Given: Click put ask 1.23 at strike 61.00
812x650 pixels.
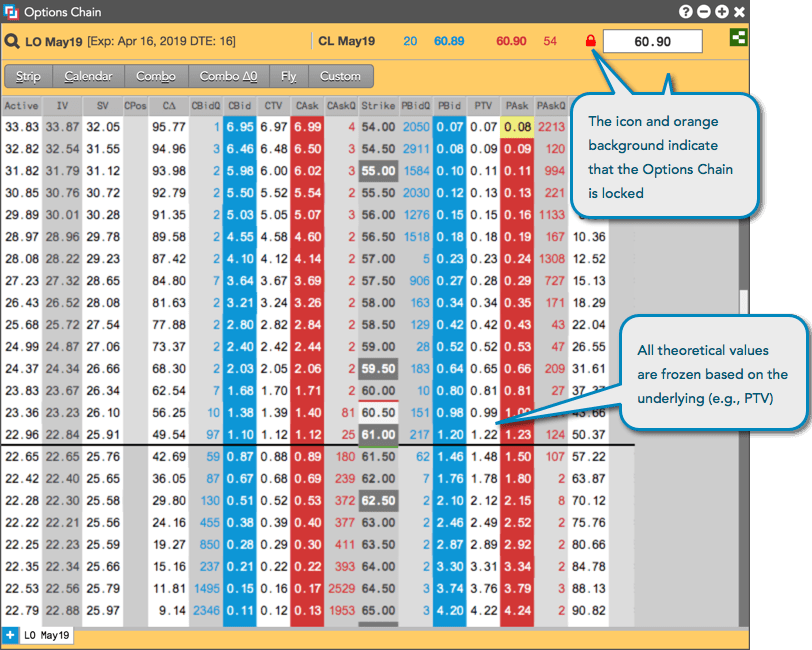Looking at the screenshot, I should coord(517,435).
